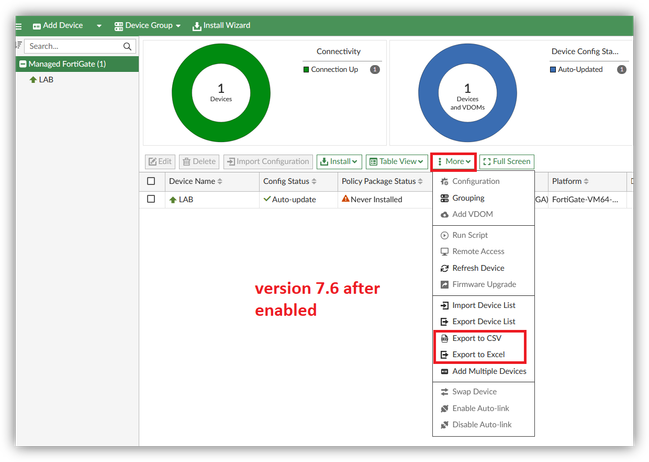Sort by Platform column arrows
The height and width of the screenshot is (462, 649).
pos(586,181)
